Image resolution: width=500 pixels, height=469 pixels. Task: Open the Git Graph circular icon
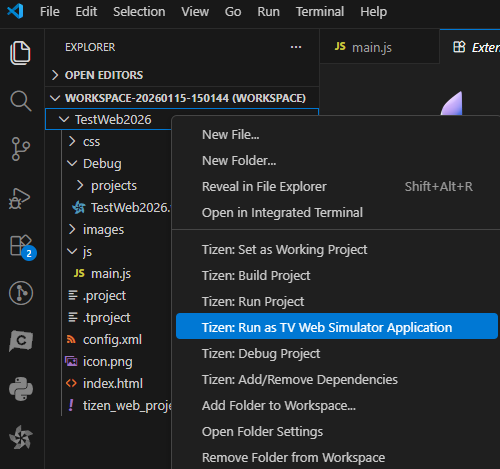click(21, 293)
